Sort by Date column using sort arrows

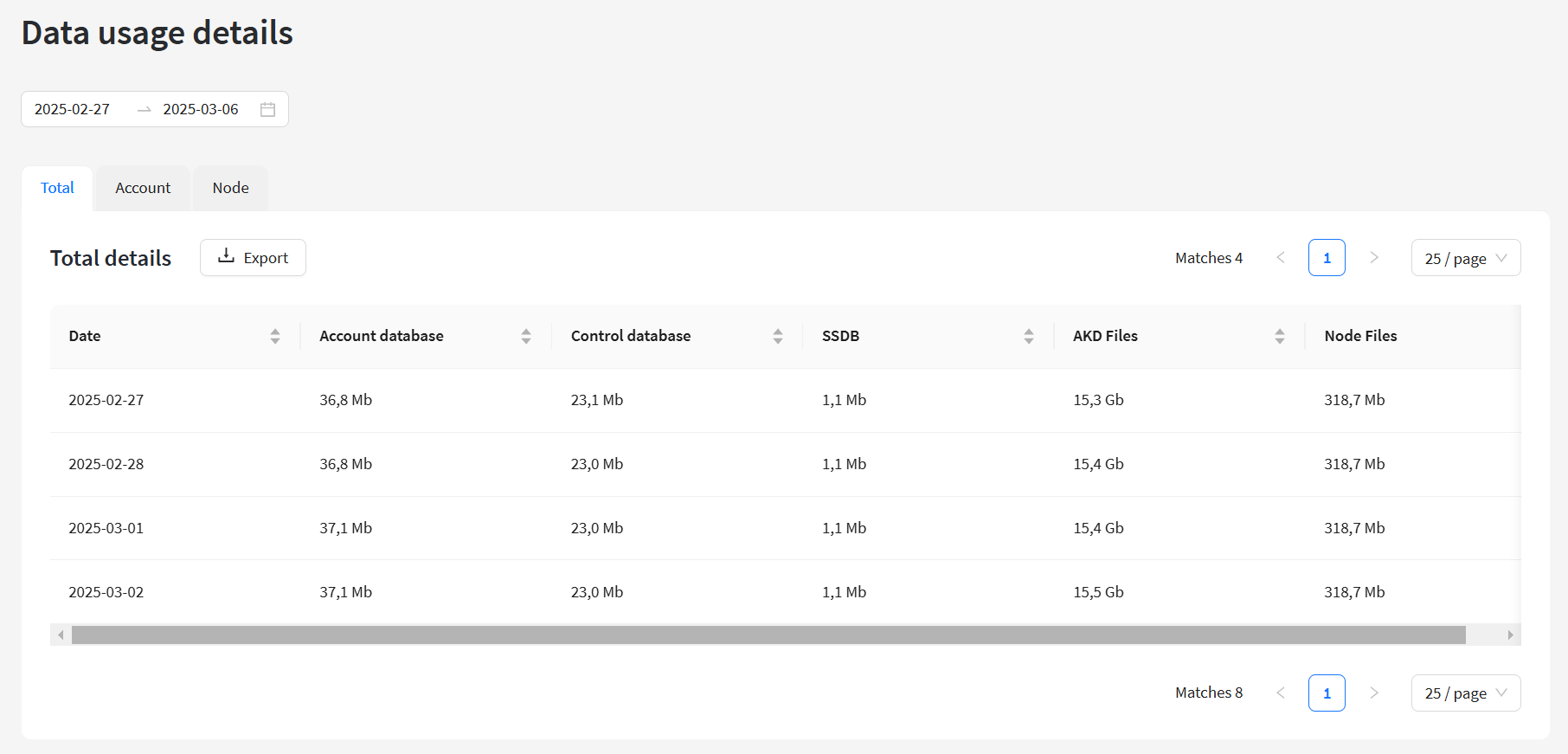click(275, 337)
